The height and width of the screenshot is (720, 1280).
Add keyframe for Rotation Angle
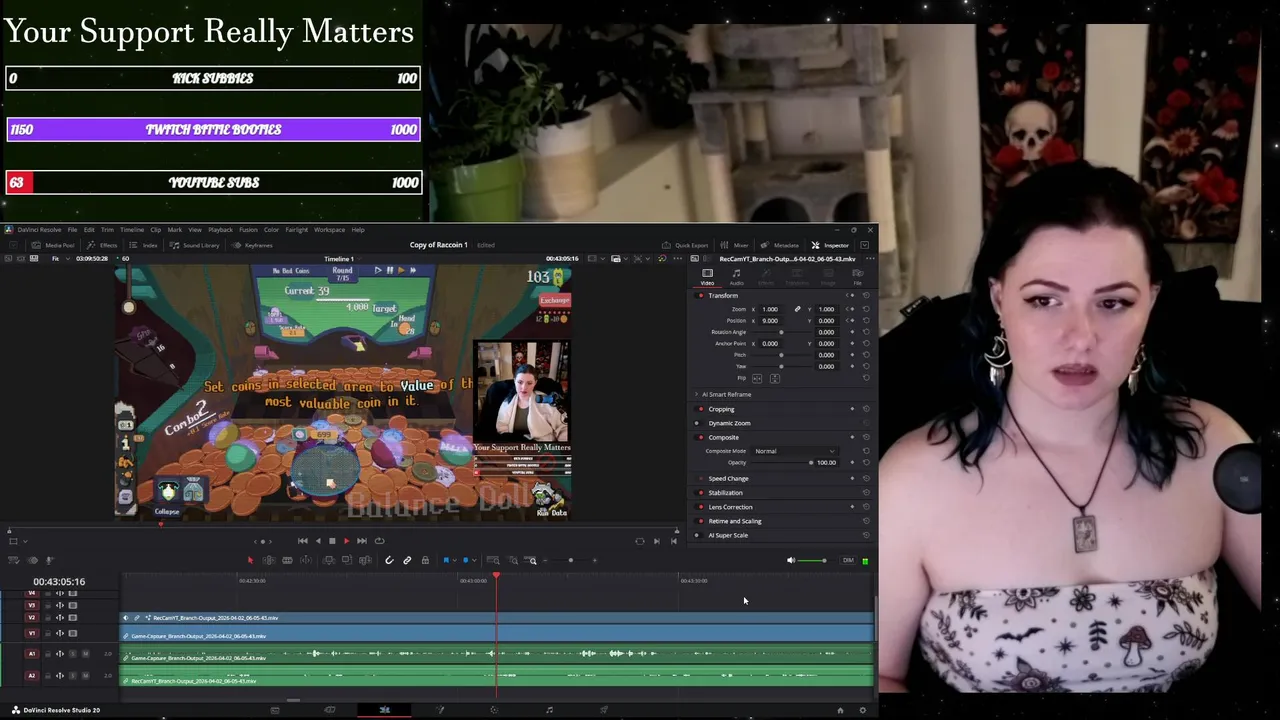click(x=853, y=332)
